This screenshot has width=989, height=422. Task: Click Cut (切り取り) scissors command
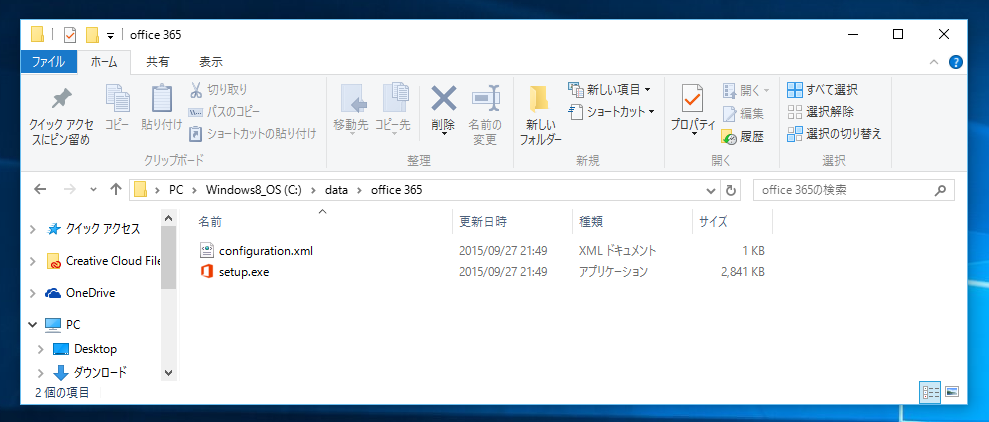(219, 90)
